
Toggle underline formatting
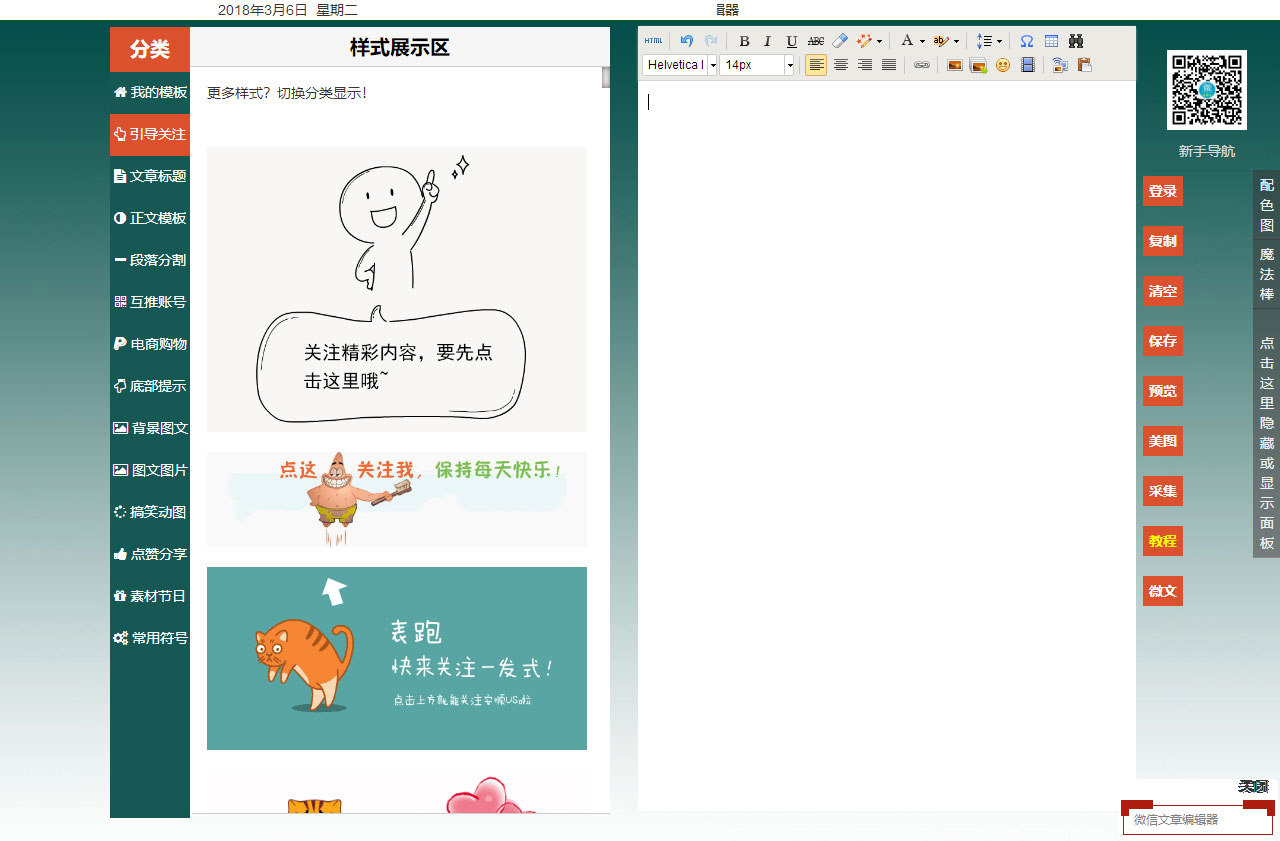click(x=790, y=41)
